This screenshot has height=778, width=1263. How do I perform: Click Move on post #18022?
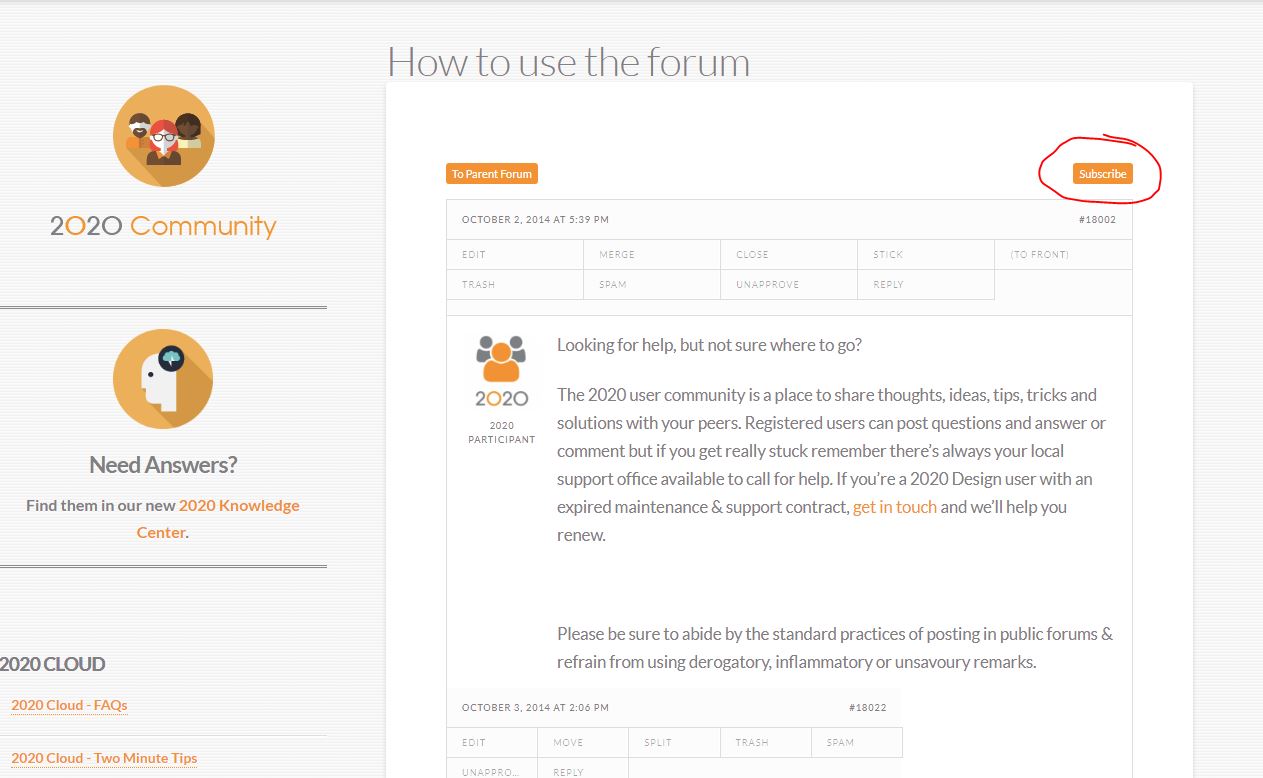(568, 743)
